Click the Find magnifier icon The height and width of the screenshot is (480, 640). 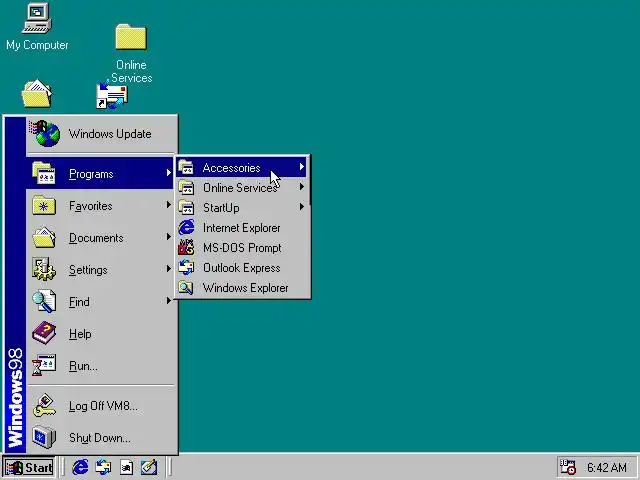tap(44, 301)
